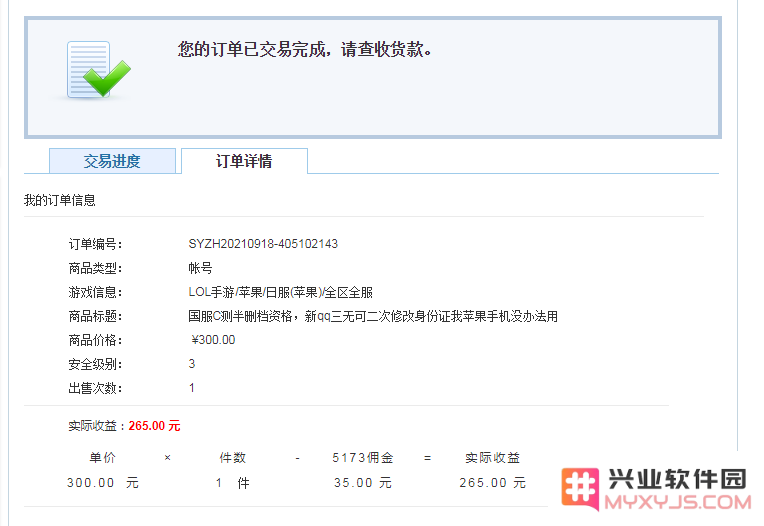The height and width of the screenshot is (526, 764).
Task: Click the 商品标题 label
Action: [x=96, y=317]
